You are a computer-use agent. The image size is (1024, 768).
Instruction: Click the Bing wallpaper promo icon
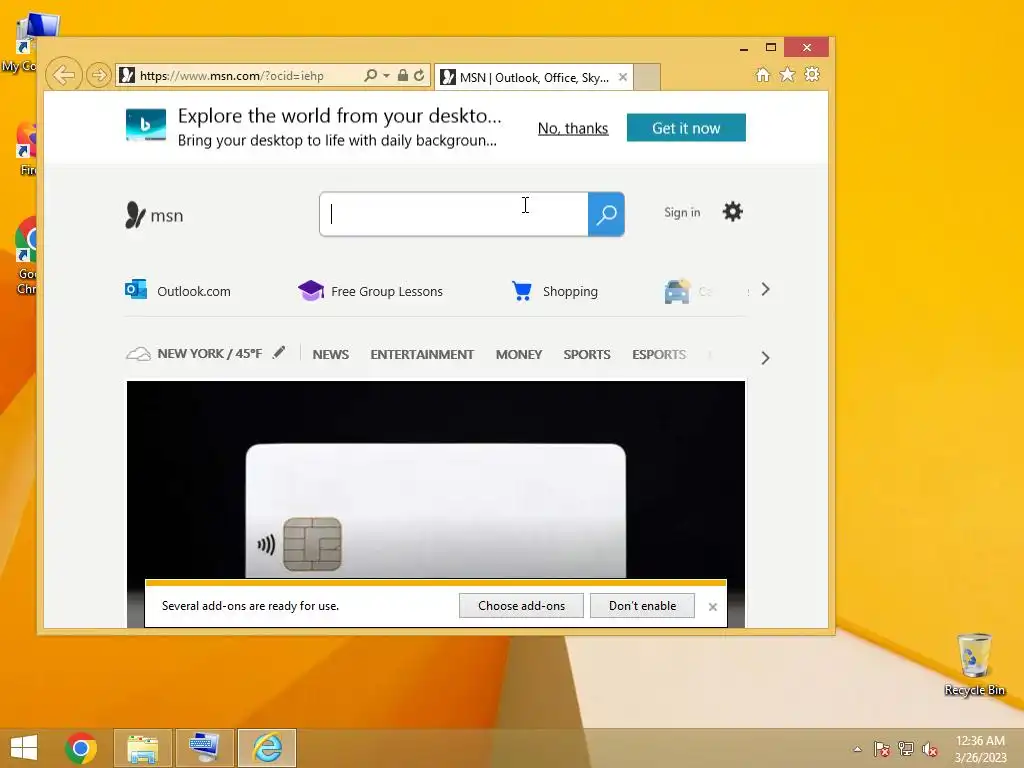[x=146, y=125]
